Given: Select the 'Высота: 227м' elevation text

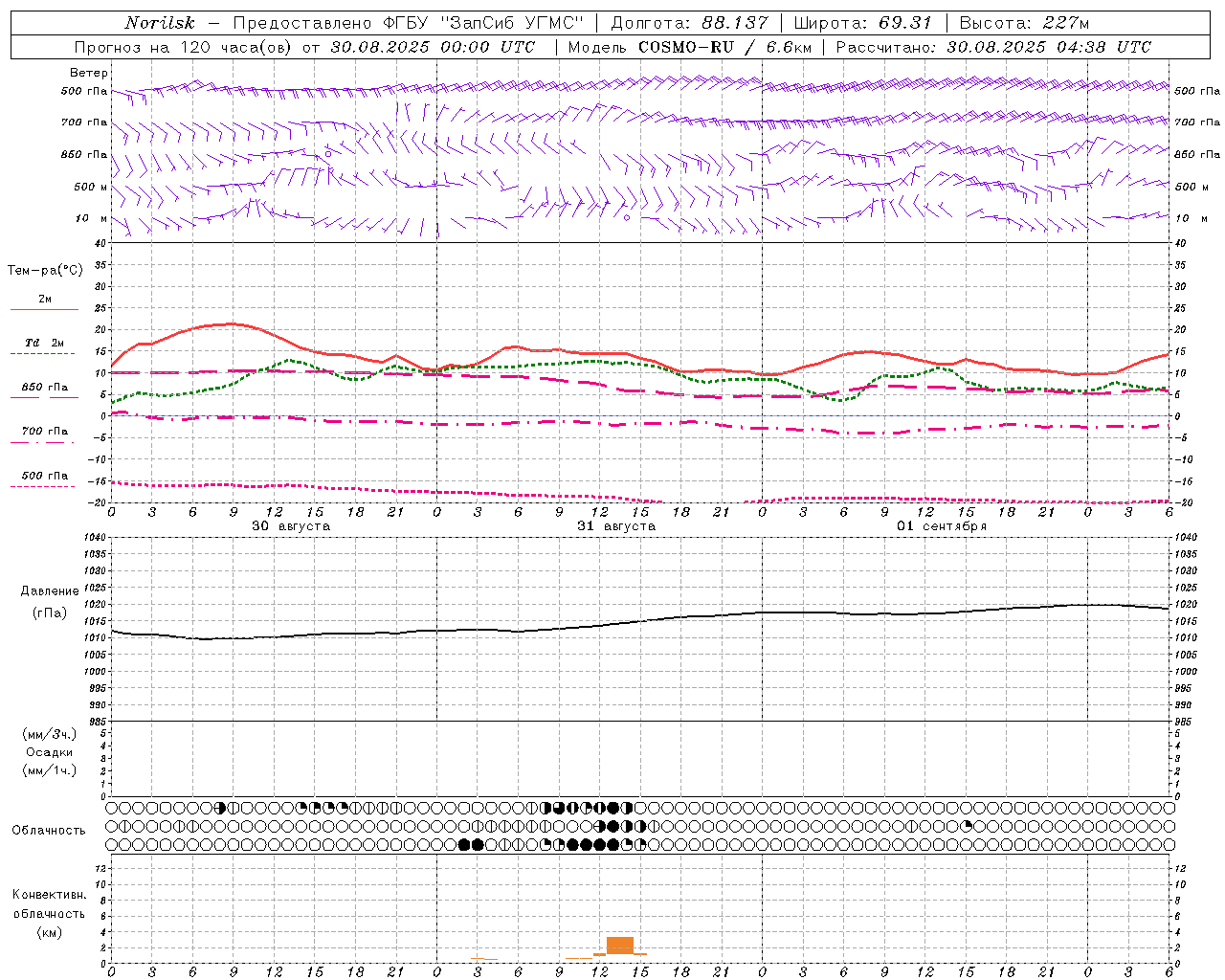Looking at the screenshot, I should [x=1024, y=23].
